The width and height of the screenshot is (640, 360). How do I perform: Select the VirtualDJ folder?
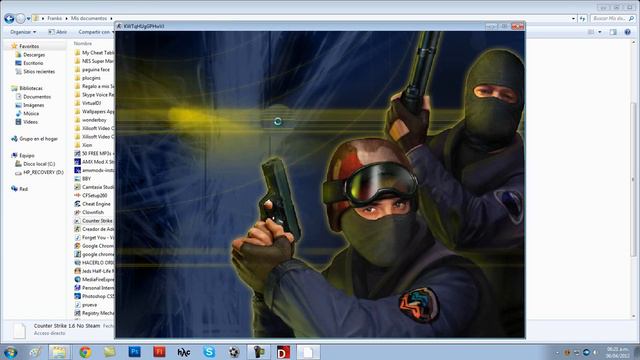pos(91,103)
